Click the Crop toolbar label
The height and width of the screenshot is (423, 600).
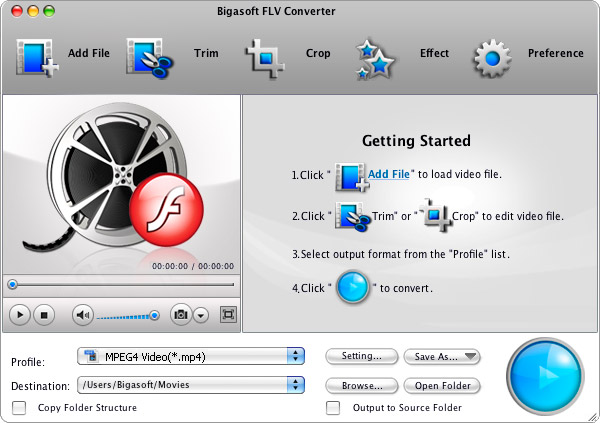coord(318,54)
